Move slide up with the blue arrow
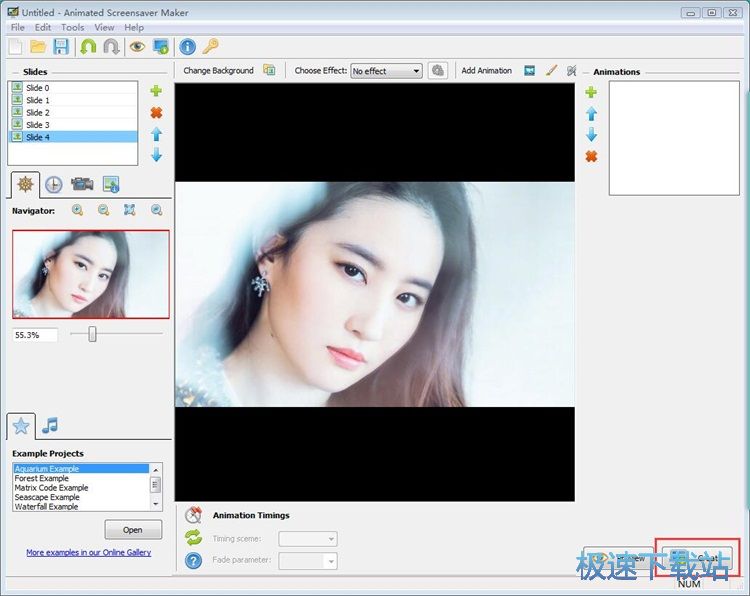The width and height of the screenshot is (750, 596). coord(156,134)
